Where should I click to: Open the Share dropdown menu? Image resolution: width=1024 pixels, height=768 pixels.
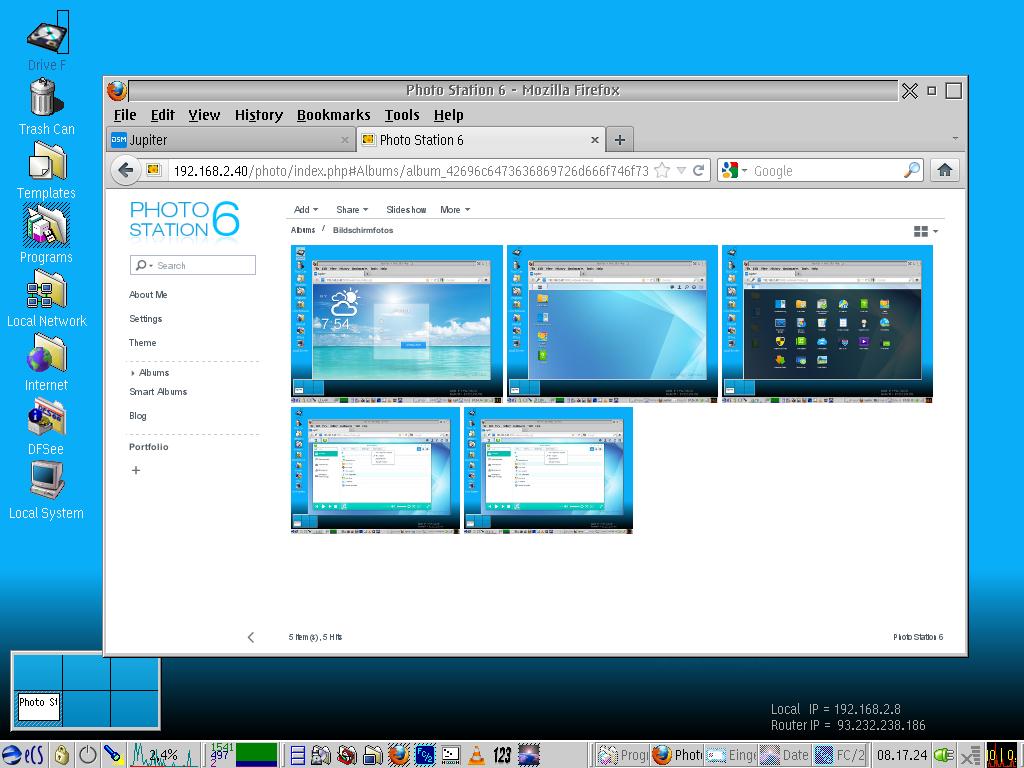[352, 210]
